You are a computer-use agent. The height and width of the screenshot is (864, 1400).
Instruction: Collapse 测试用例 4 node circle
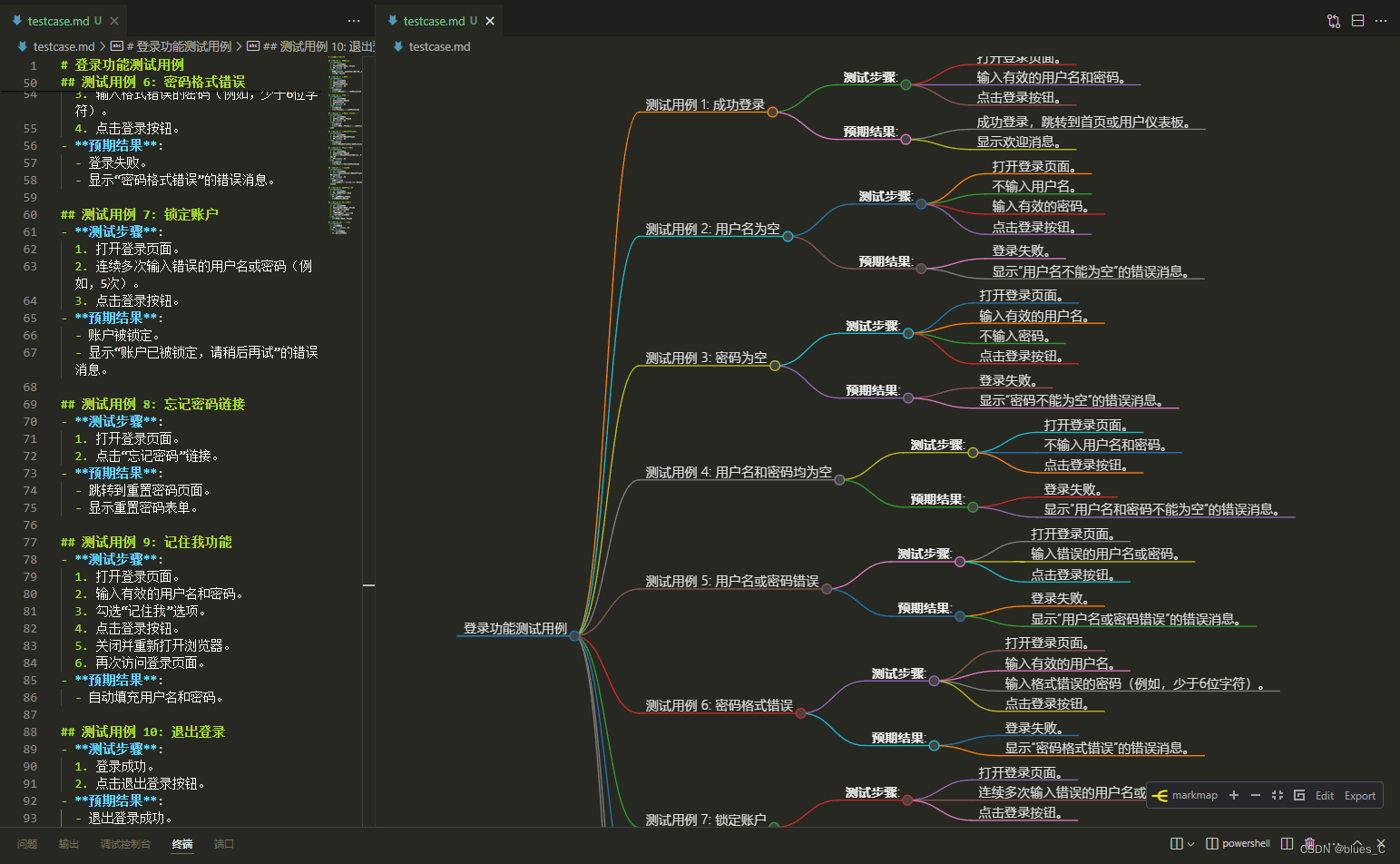pos(839,479)
